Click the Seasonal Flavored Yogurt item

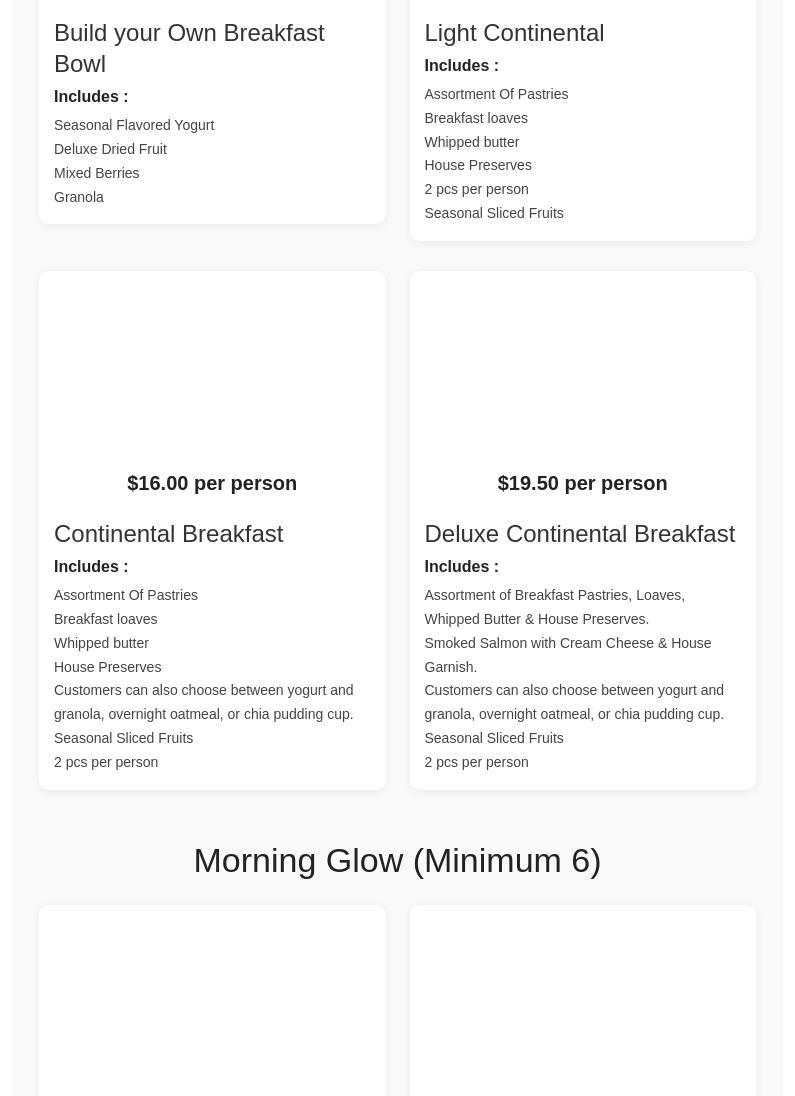134,125
